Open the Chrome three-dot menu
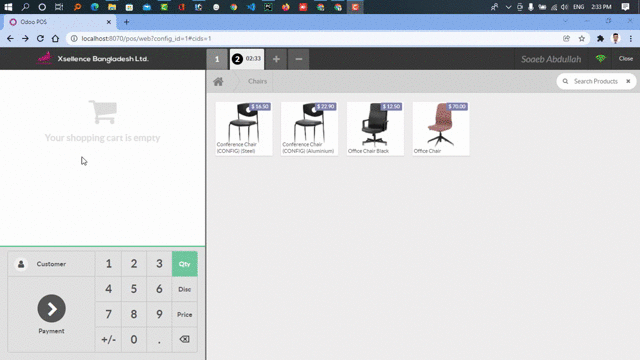 pyautogui.click(x=631, y=38)
